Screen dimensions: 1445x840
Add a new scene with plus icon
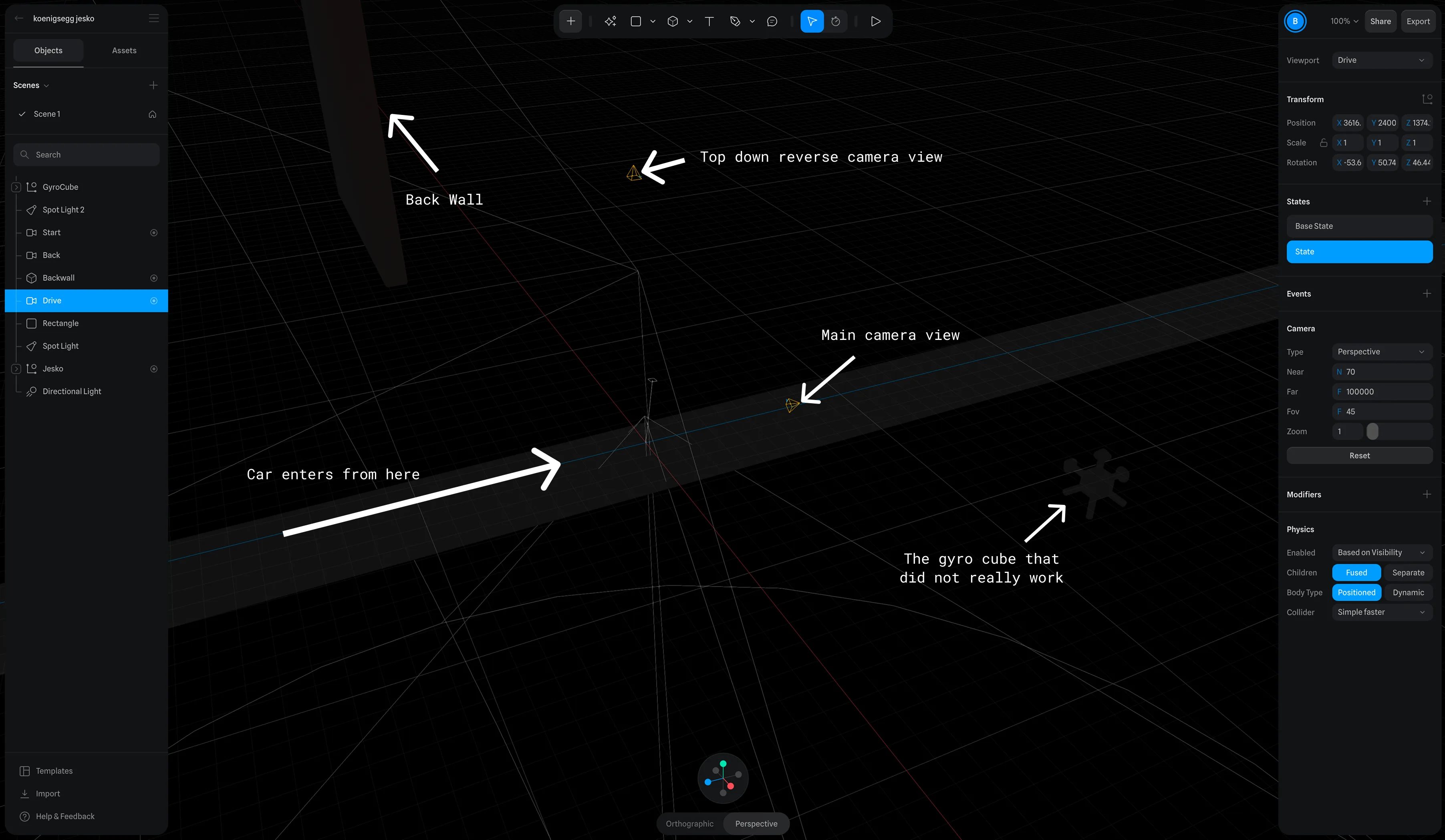coord(153,85)
